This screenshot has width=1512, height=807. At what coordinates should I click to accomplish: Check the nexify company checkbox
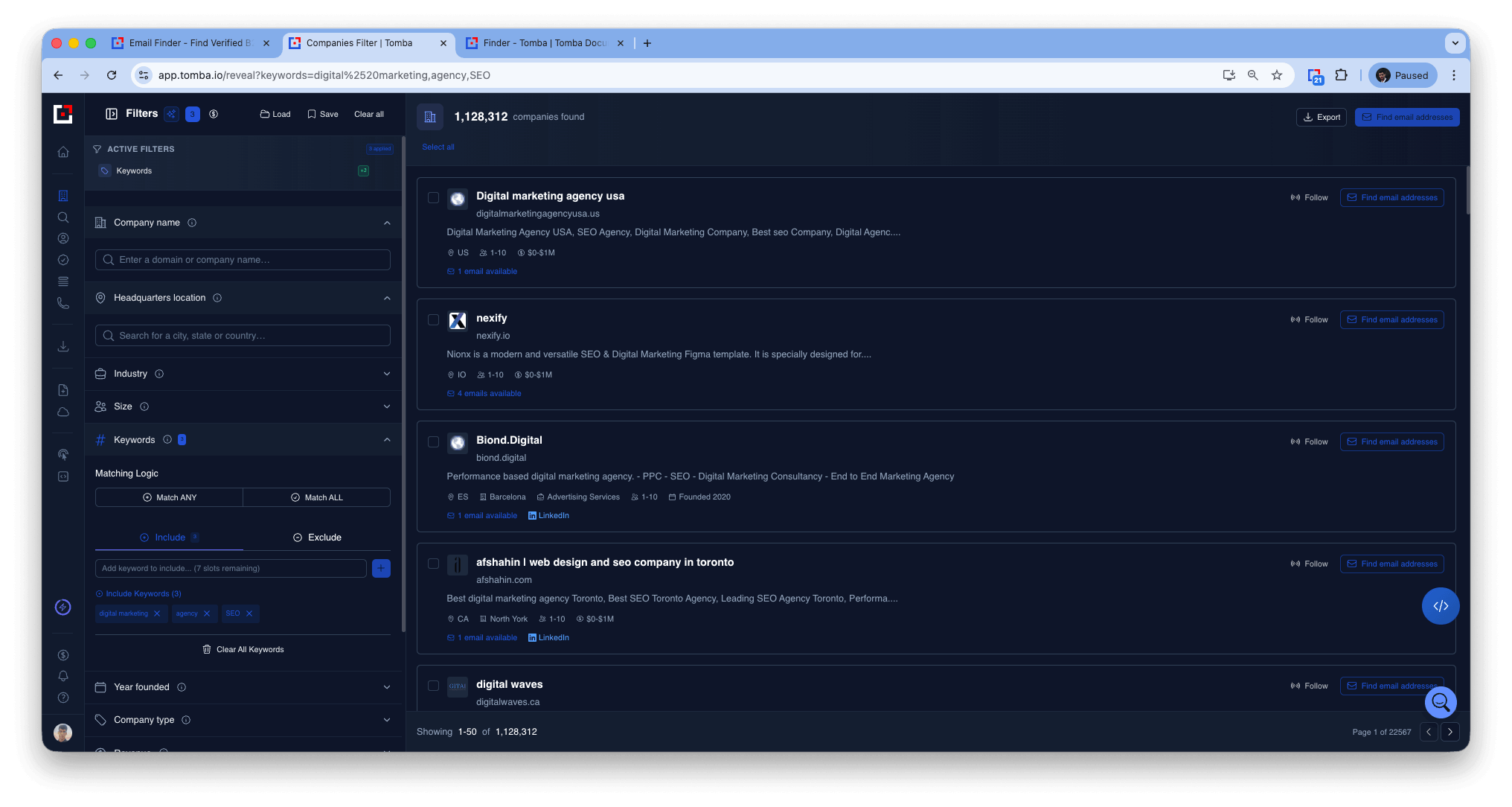click(x=433, y=320)
